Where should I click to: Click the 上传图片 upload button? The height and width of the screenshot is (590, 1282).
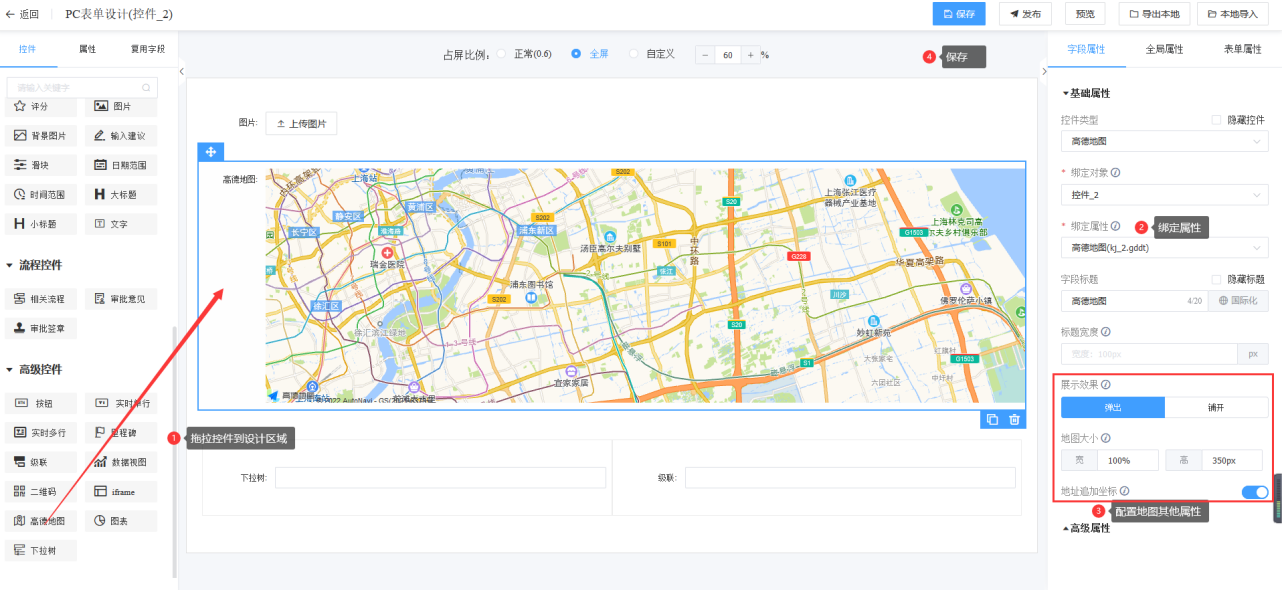pyautogui.click(x=301, y=123)
